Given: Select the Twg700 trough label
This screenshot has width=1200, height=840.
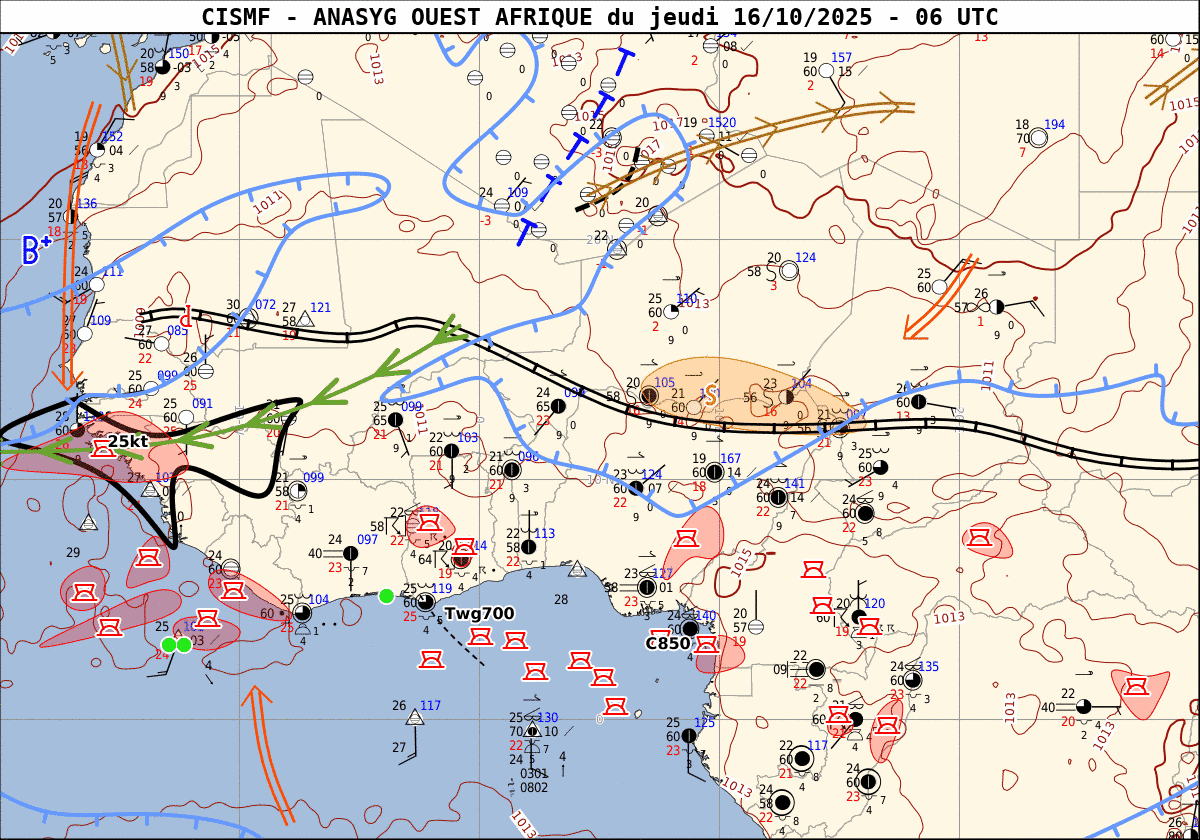Looking at the screenshot, I should (x=478, y=613).
